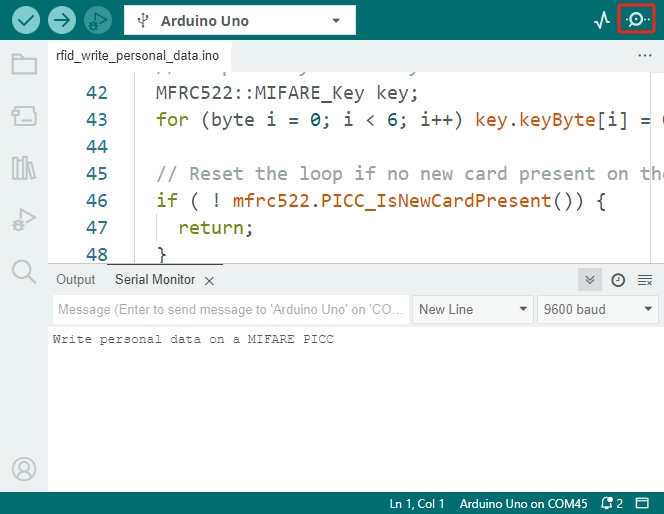Open the Library Manager in sidebar
Image resolution: width=664 pixels, height=514 pixels.
click(x=24, y=168)
